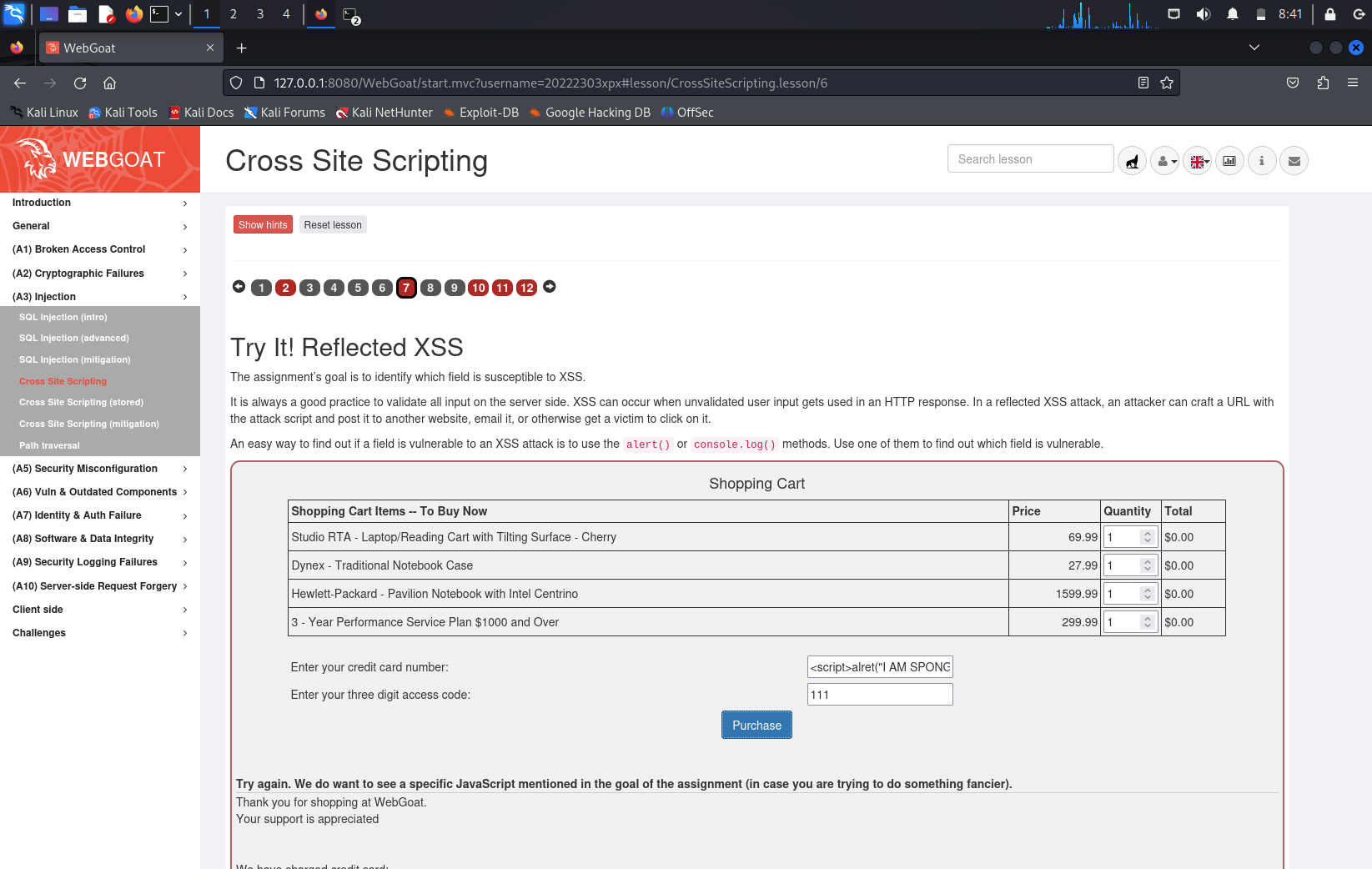This screenshot has width=1372, height=869.
Task: Expand (A7) Identity & Auth Failure
Action: click(x=100, y=515)
